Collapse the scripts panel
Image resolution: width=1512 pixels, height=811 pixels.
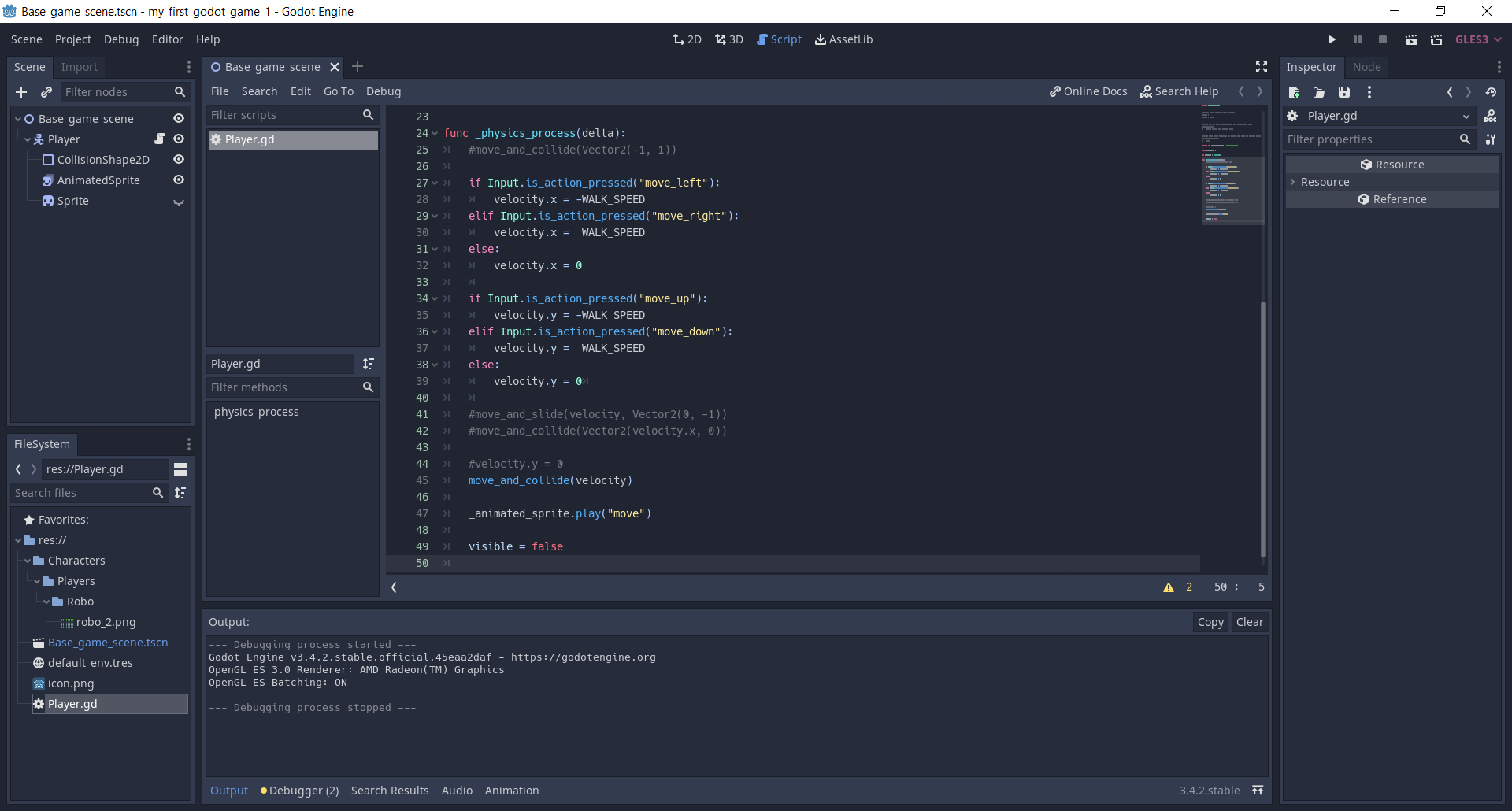coord(394,587)
